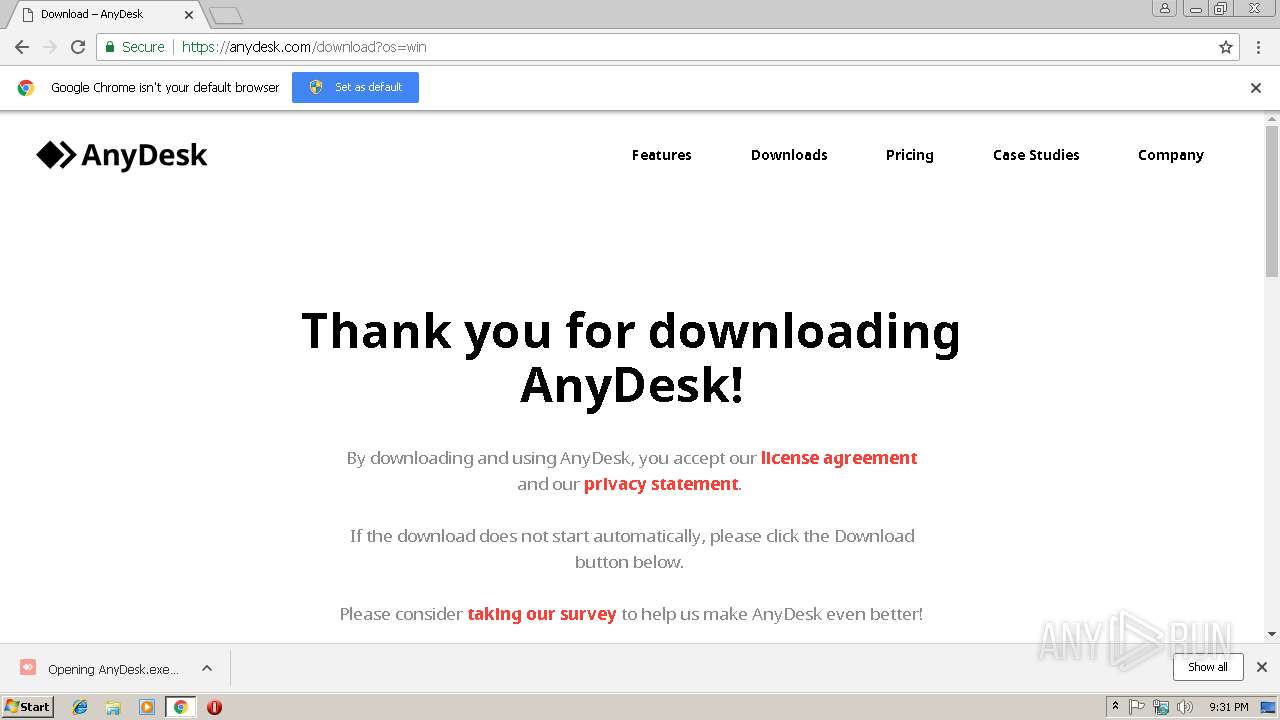
Task: Open the Company menu
Action: pyautogui.click(x=1171, y=155)
